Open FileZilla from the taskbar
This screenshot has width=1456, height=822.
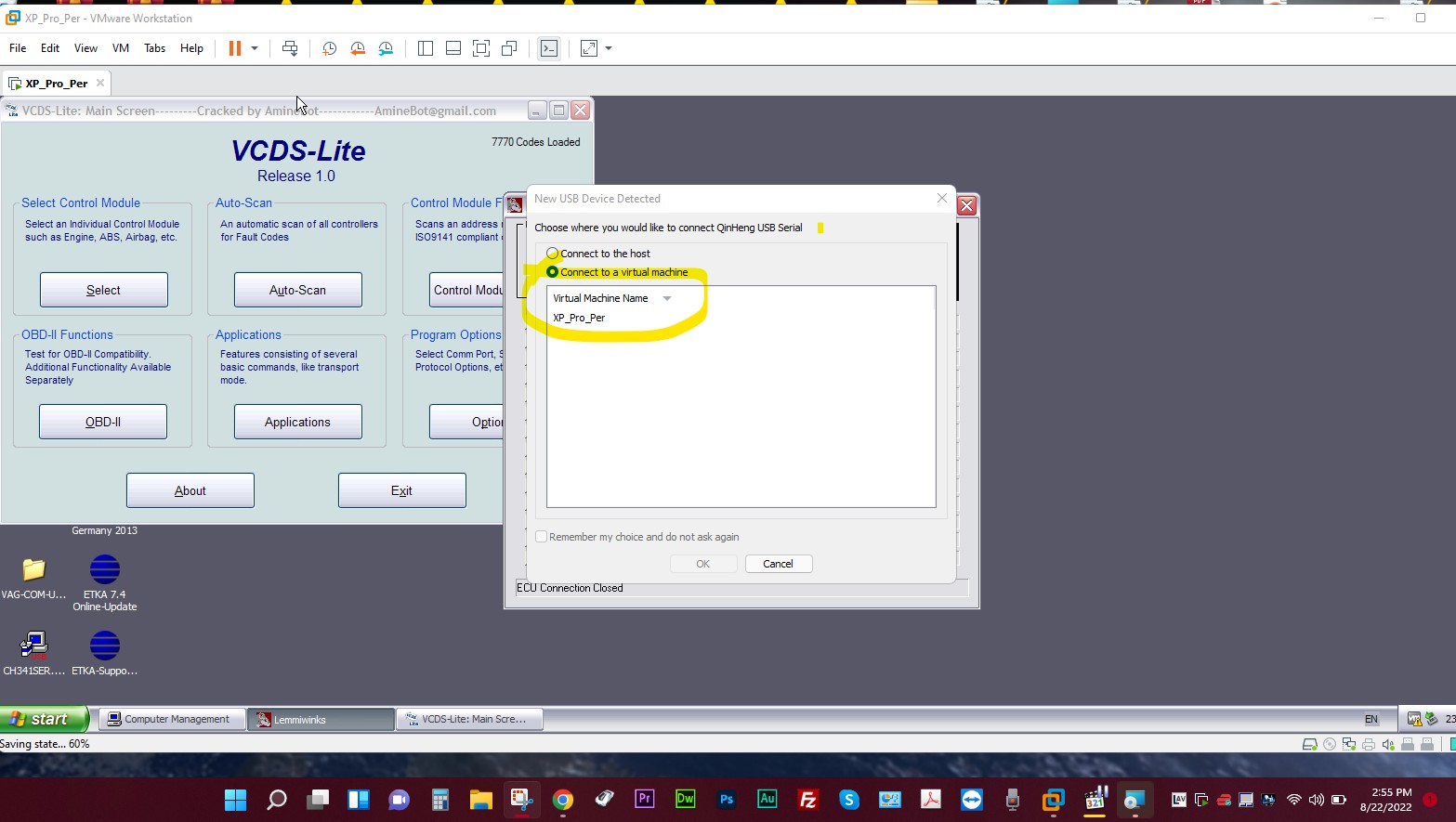[808, 800]
